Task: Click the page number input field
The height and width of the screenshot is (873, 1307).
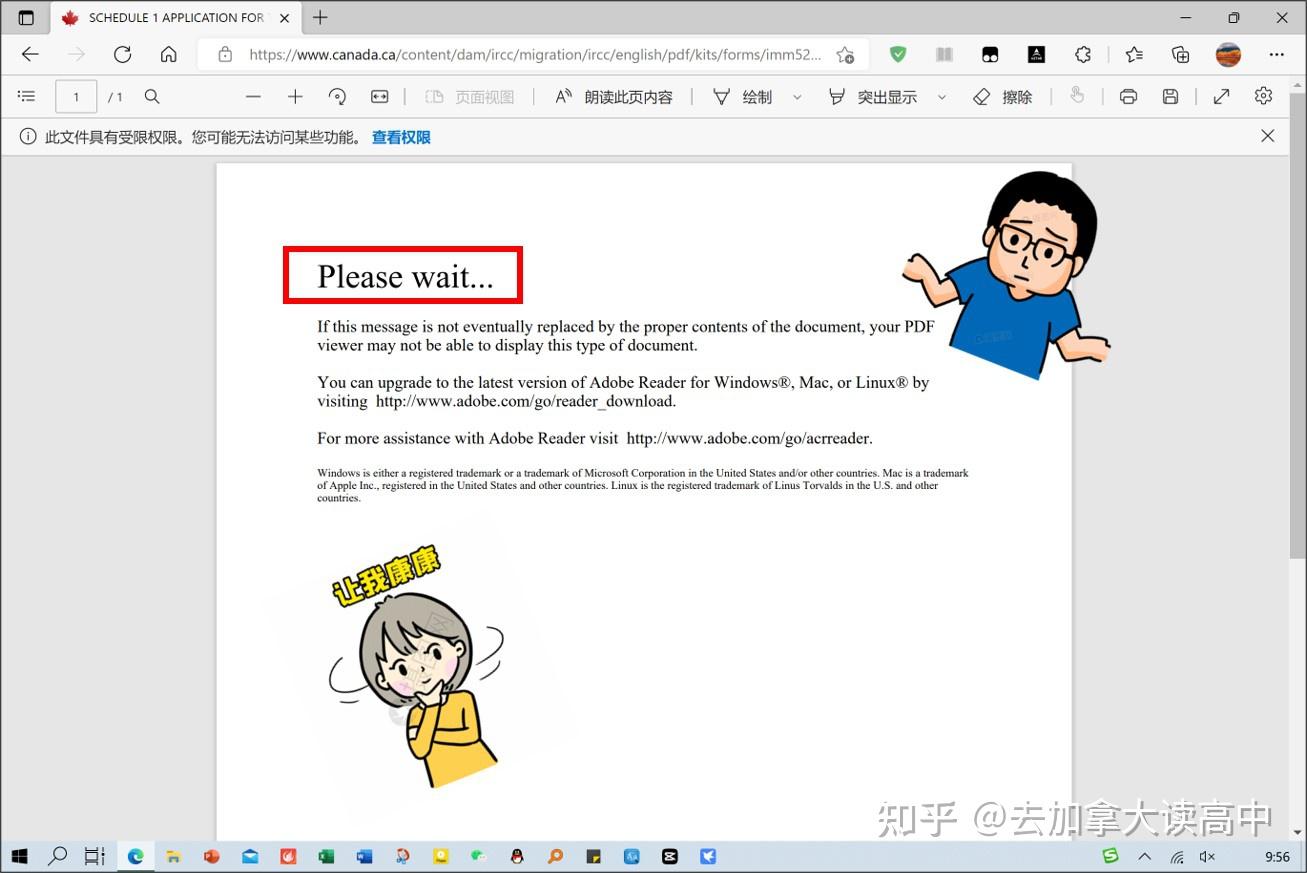Action: click(77, 96)
